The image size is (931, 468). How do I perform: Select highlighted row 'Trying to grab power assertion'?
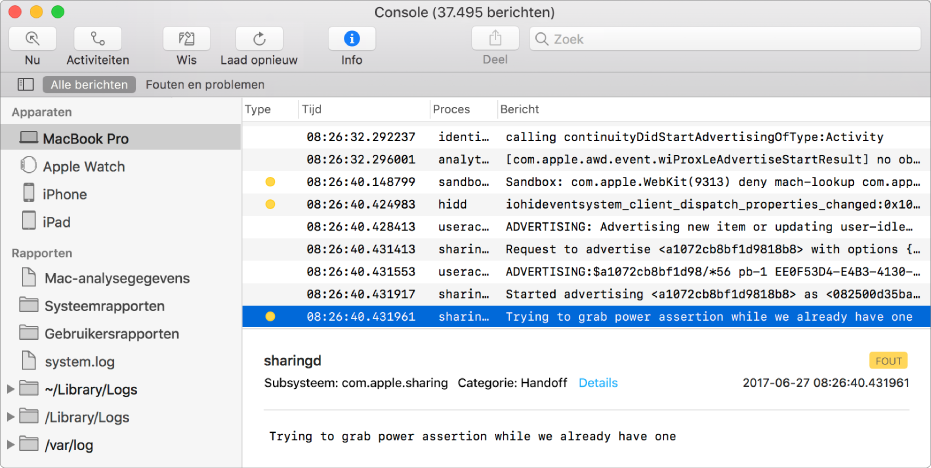pyautogui.click(x=587, y=317)
